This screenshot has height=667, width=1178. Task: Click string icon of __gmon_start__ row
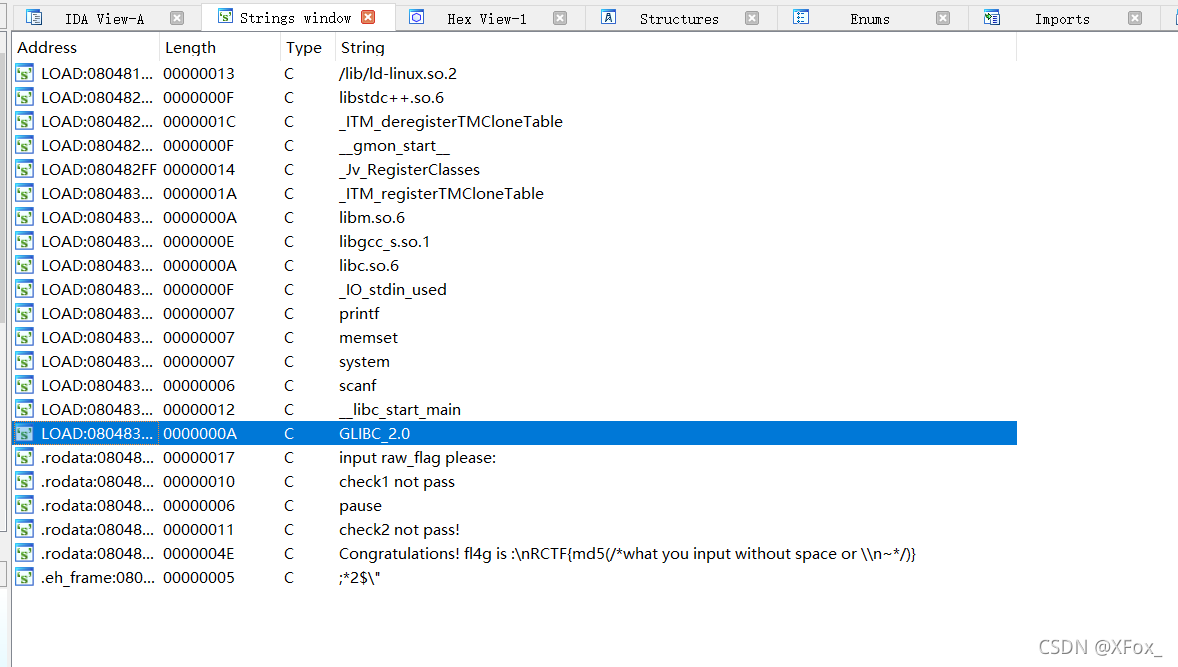25,146
